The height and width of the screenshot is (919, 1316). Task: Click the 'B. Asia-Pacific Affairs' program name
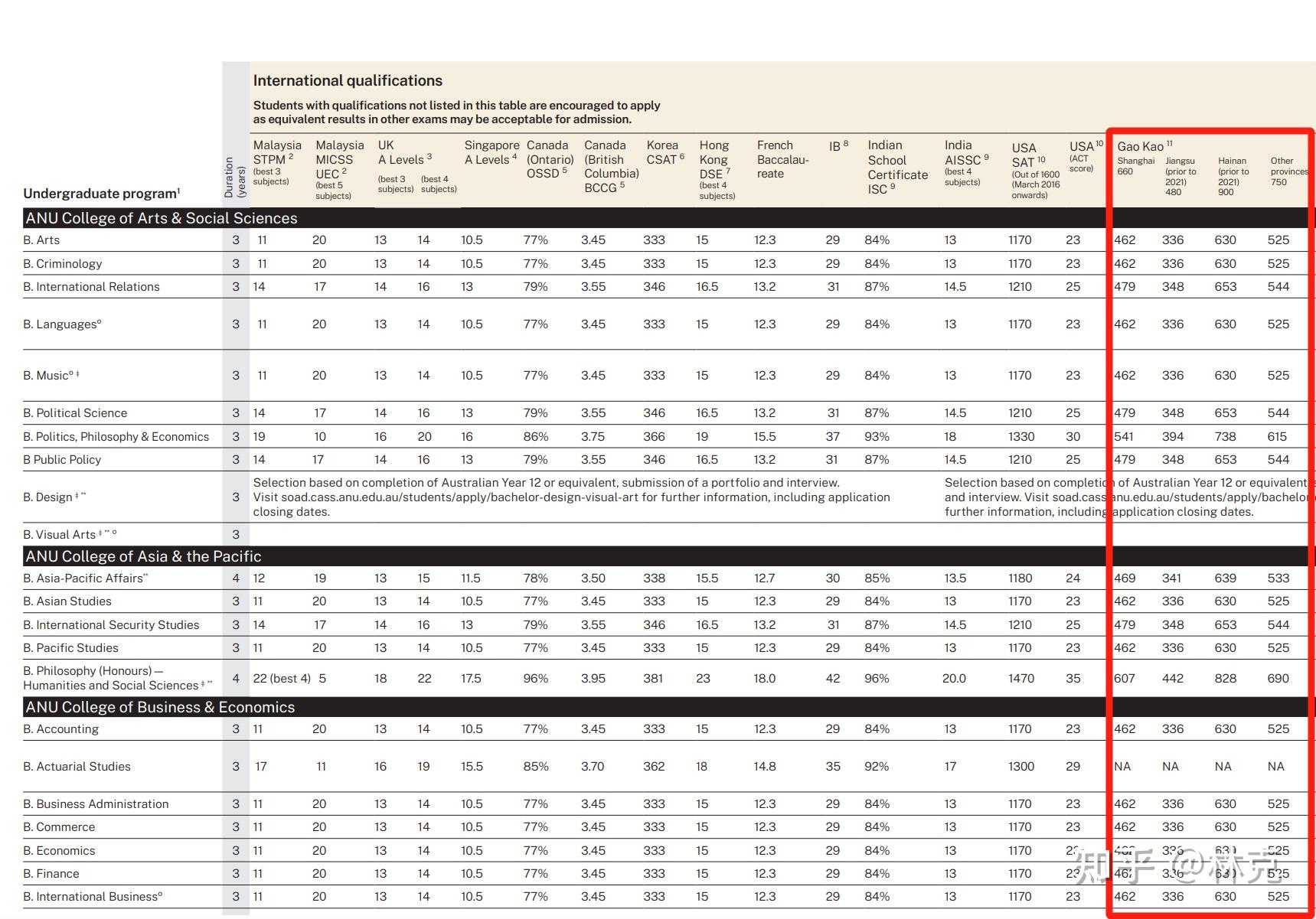point(86,578)
